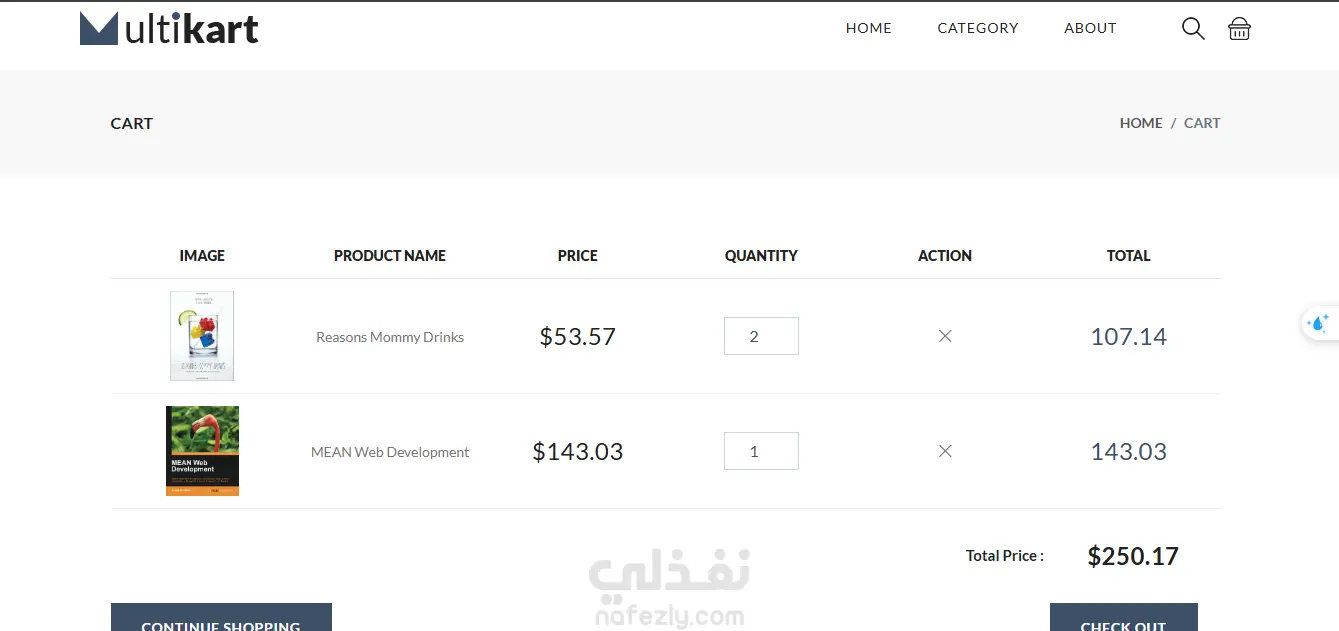This screenshot has width=1339, height=631.
Task: Go to the About page
Action: 1090,28
